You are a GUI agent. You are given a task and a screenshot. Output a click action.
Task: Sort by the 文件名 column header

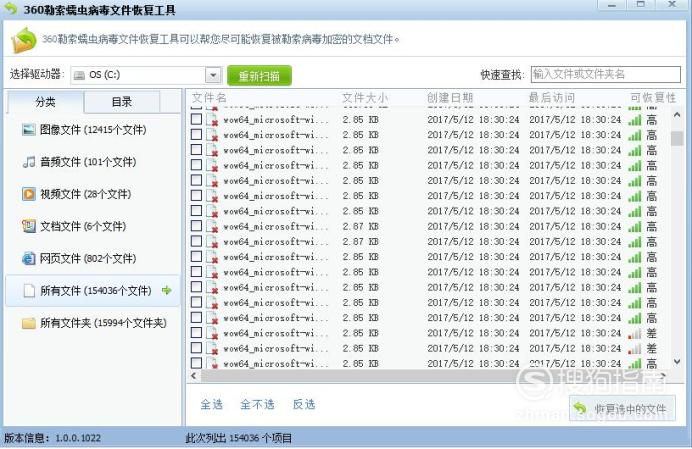coord(209,98)
